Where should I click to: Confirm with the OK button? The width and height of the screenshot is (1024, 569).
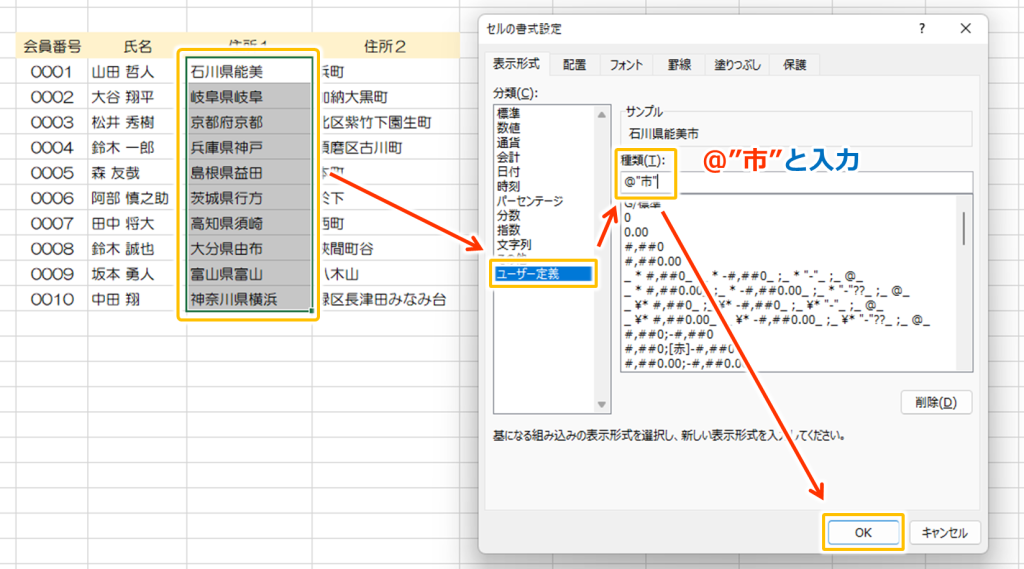click(863, 533)
